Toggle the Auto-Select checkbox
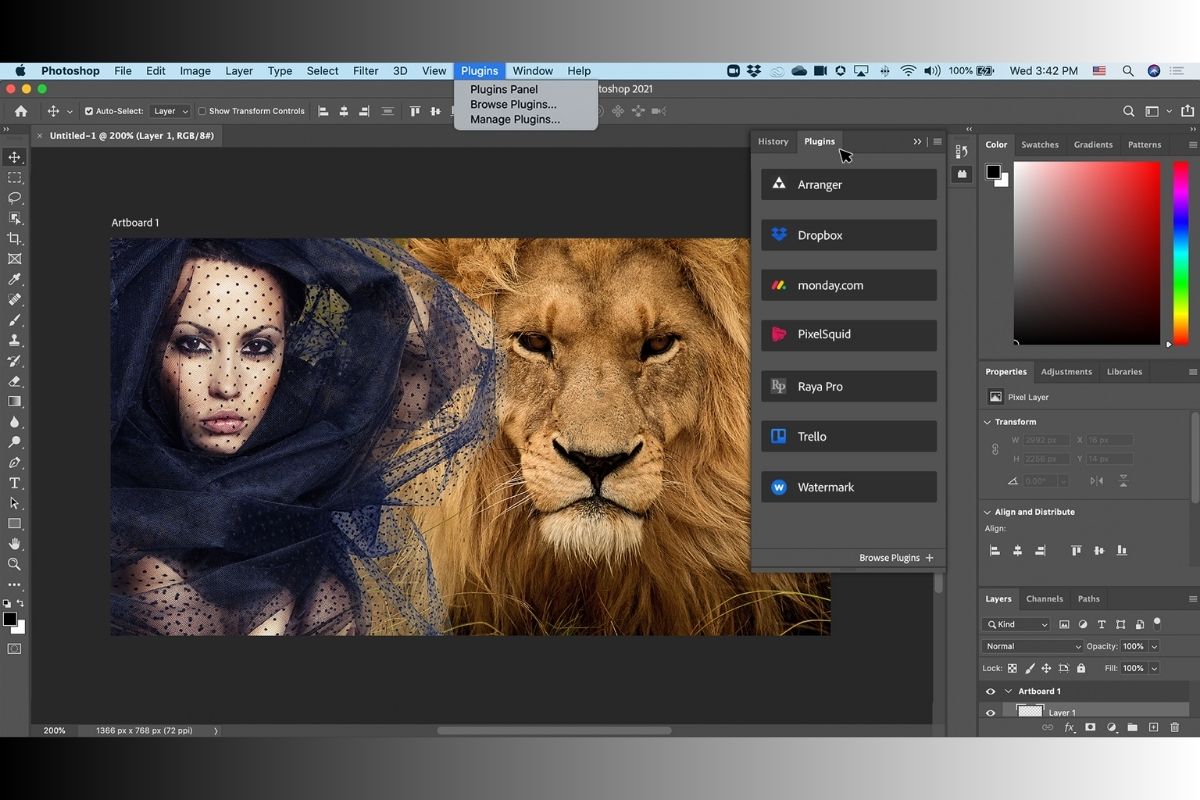This screenshot has height=800, width=1200. [89, 111]
